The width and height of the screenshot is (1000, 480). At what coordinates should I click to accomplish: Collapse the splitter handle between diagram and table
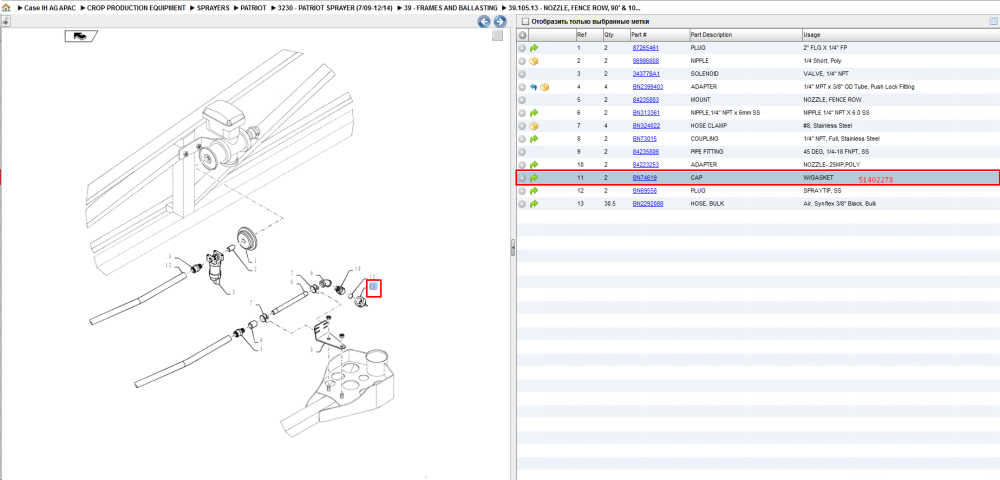(513, 248)
